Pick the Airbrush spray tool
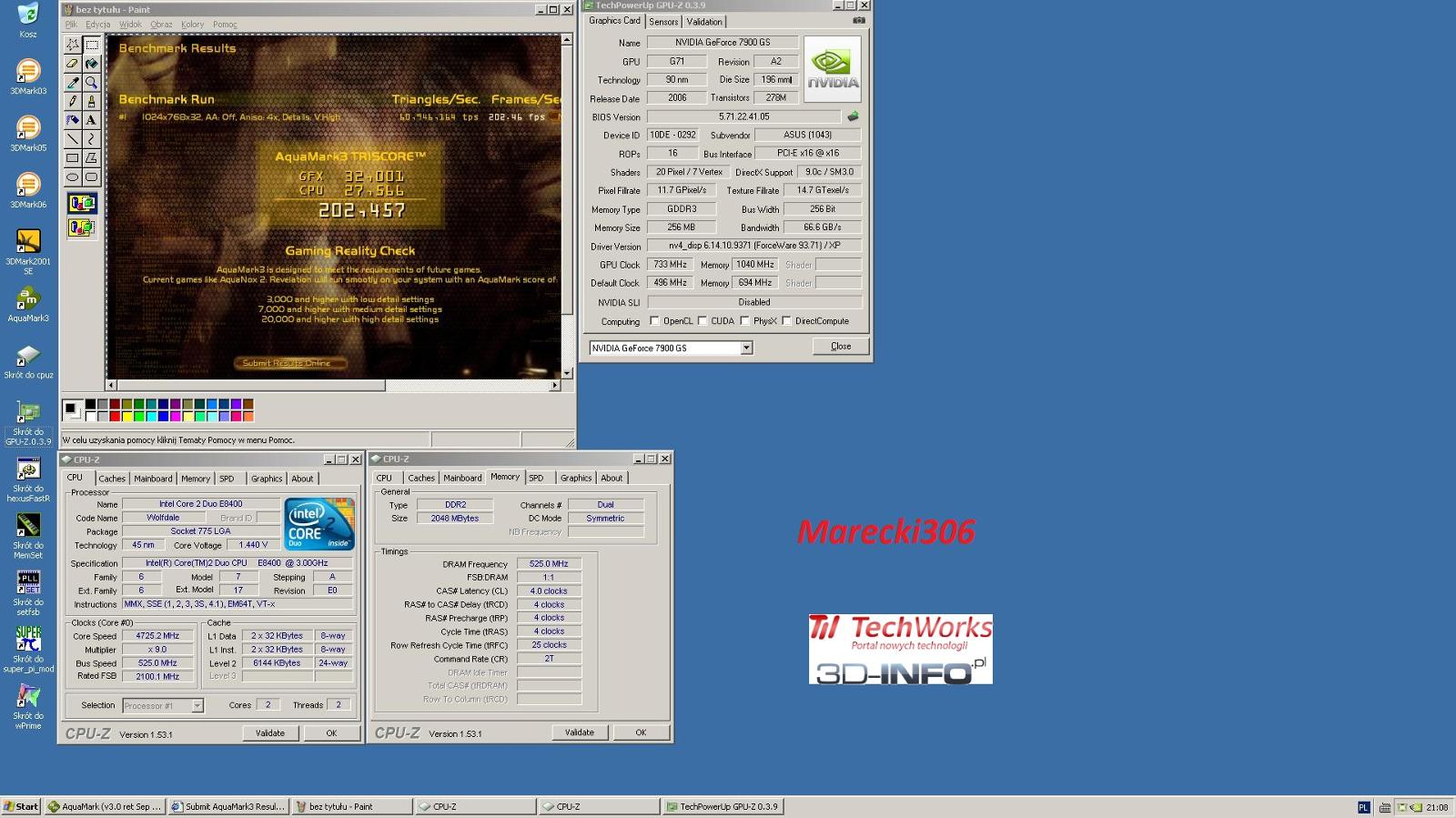The image size is (1456, 818). pos(73,120)
